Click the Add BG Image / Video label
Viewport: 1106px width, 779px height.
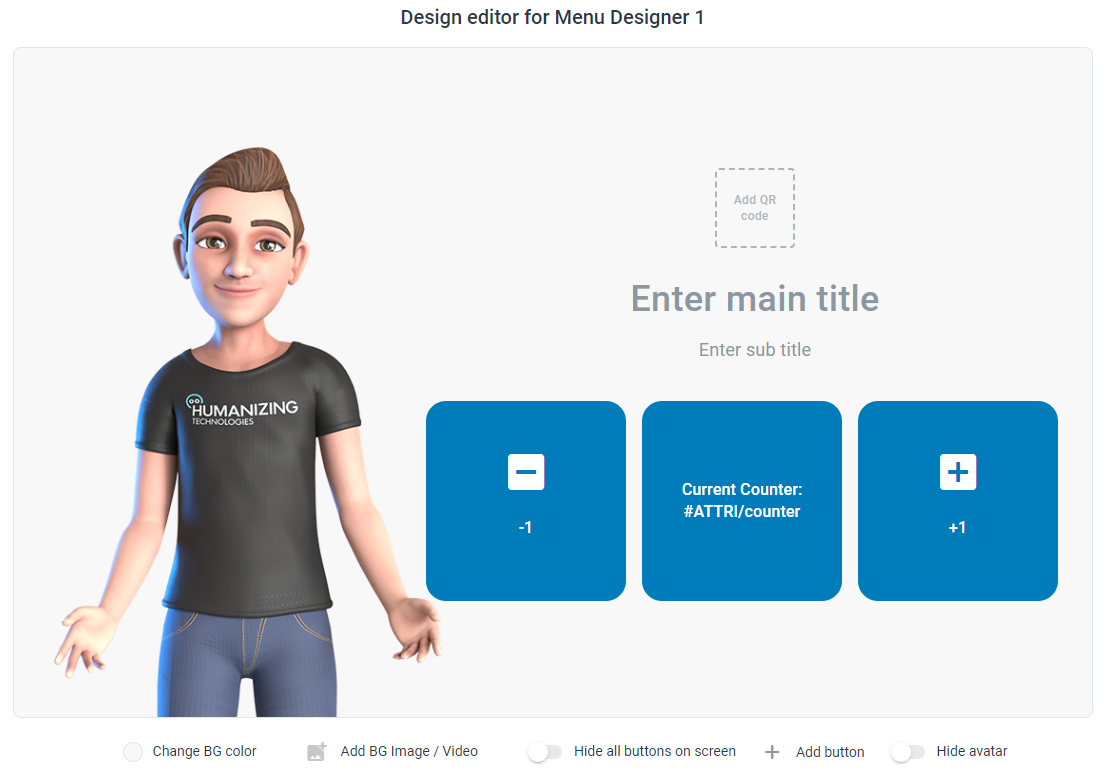(x=409, y=751)
